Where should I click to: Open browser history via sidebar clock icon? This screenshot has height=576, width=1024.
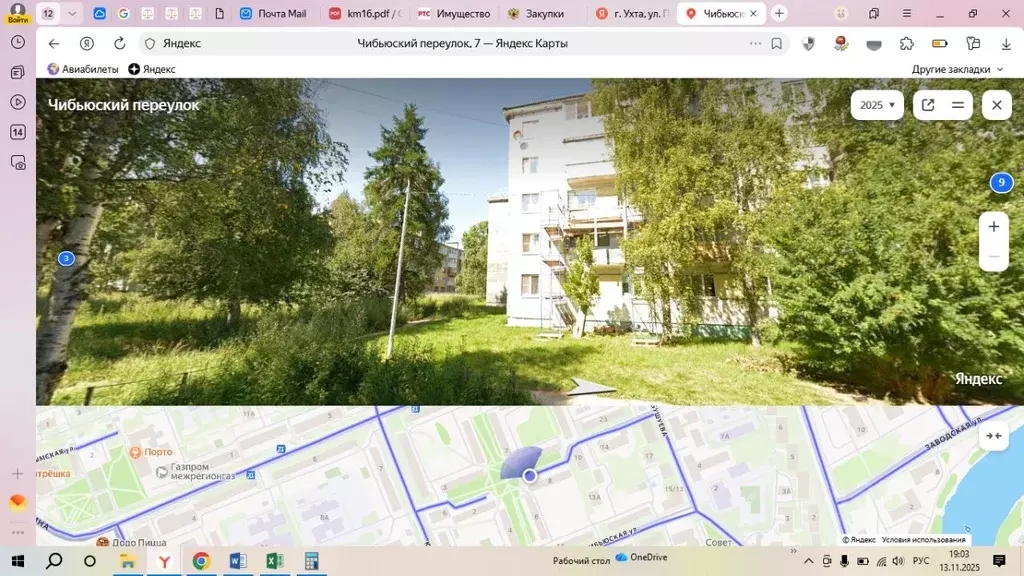(17, 42)
